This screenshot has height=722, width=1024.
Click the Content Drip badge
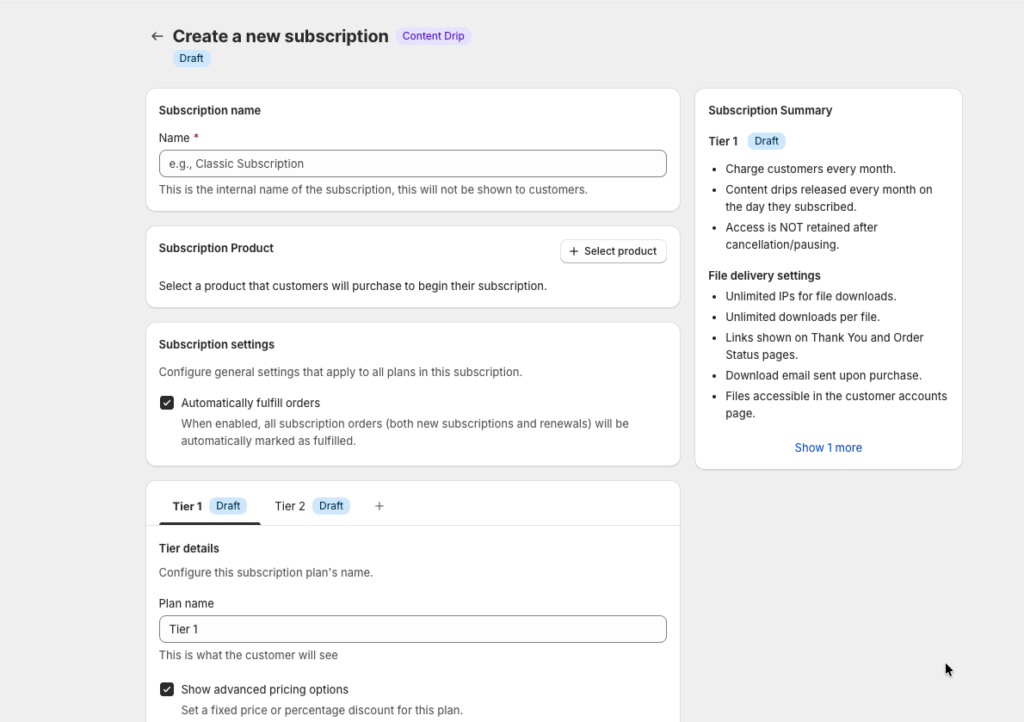tap(433, 36)
